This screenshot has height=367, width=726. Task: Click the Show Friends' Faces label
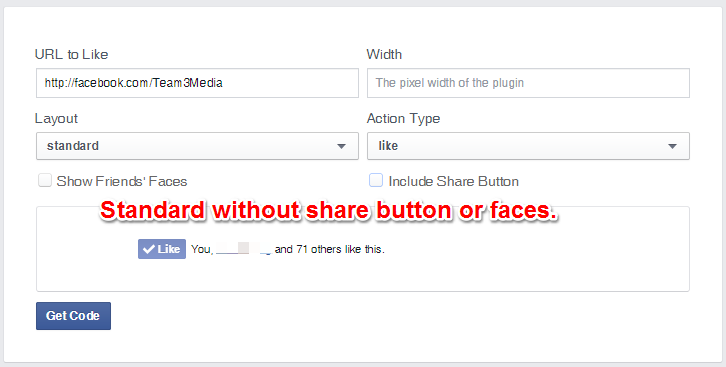point(122,181)
